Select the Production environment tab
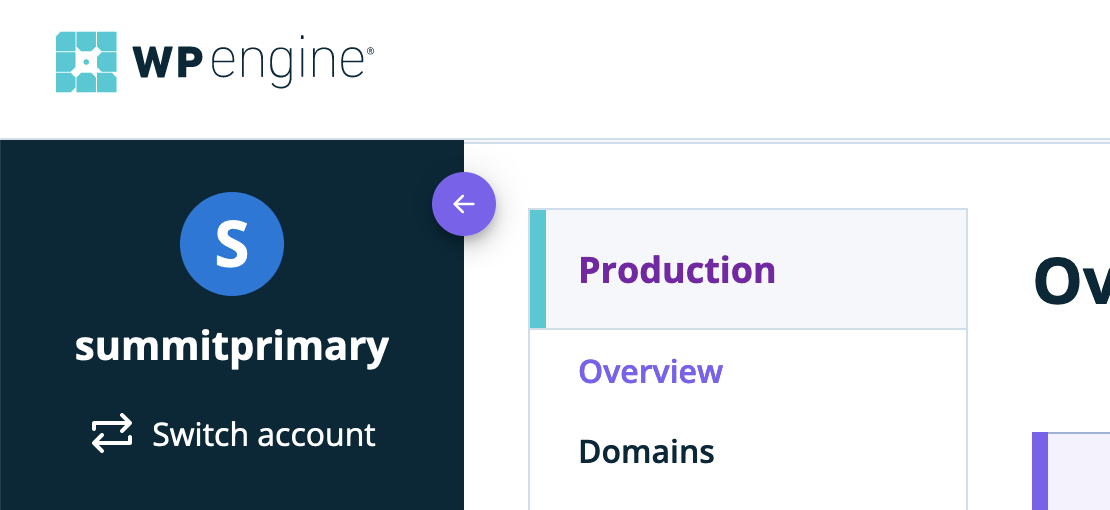1110x510 pixels. pos(748,269)
